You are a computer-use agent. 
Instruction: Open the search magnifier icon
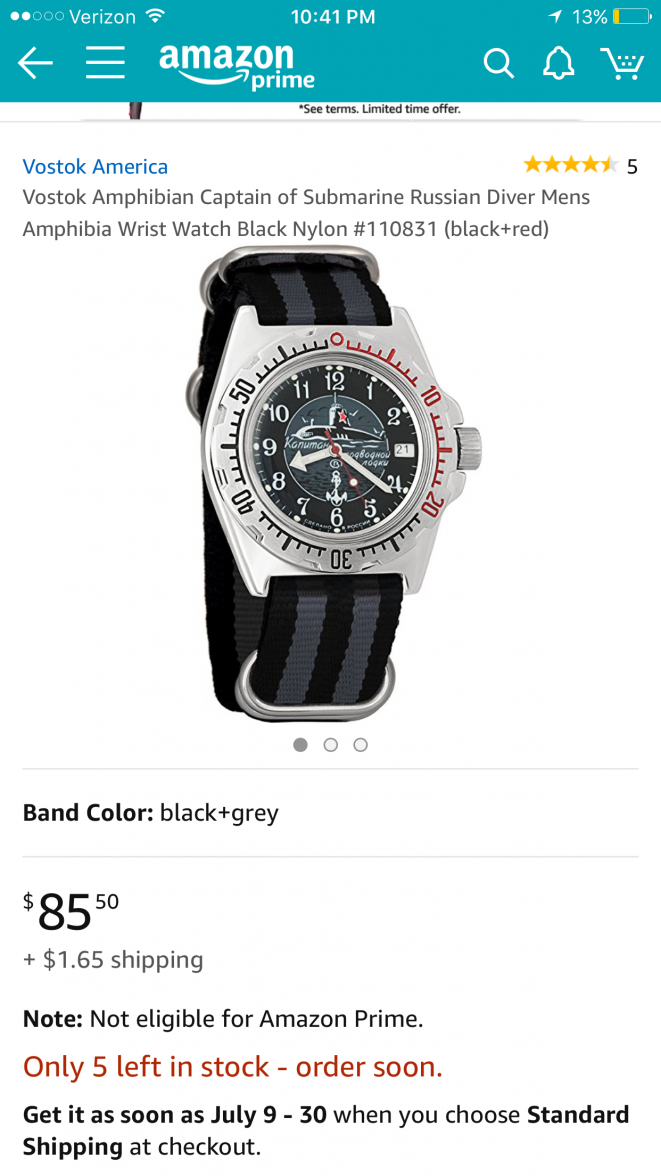point(498,64)
